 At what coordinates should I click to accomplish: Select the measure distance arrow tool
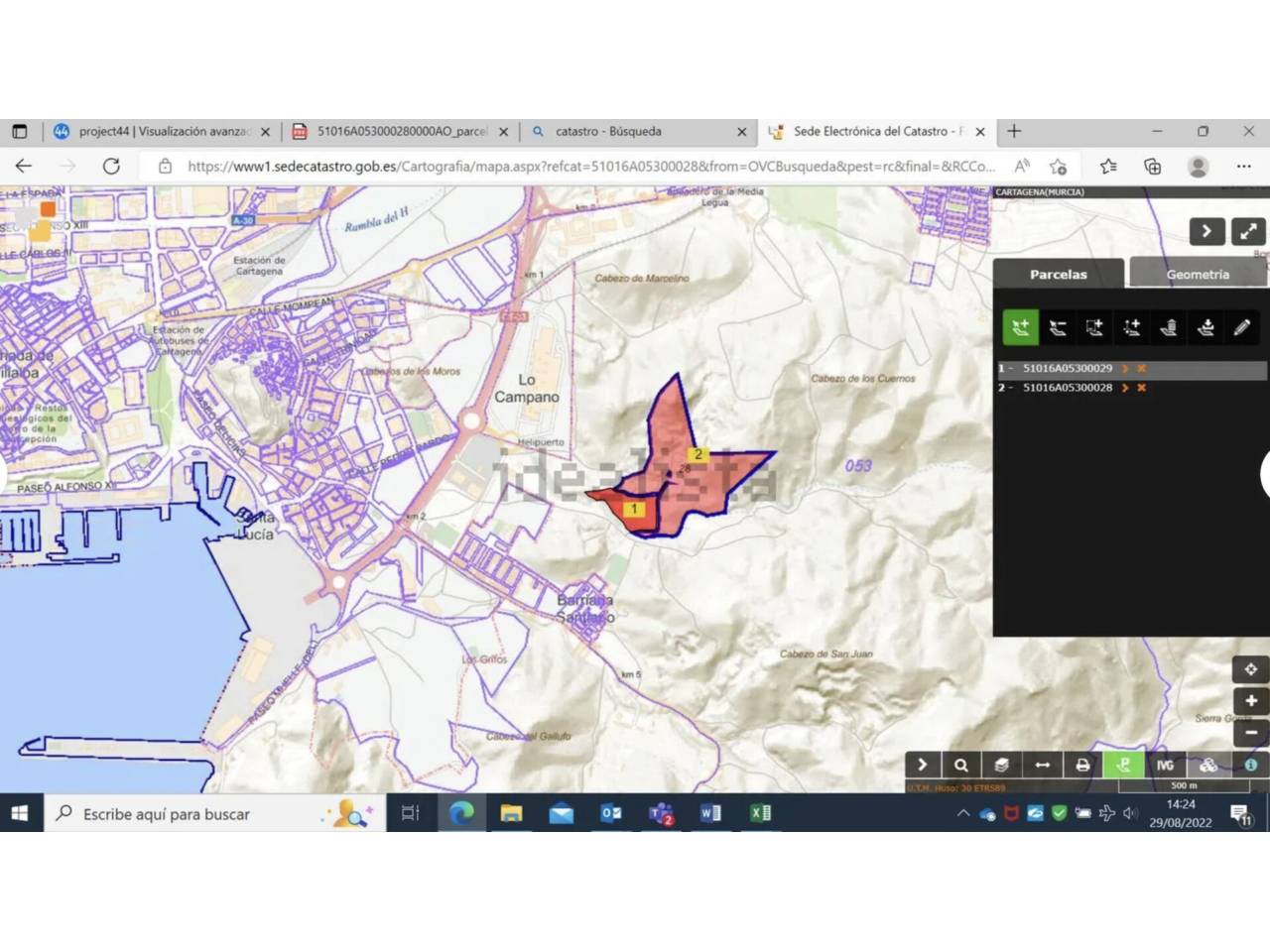1042,765
